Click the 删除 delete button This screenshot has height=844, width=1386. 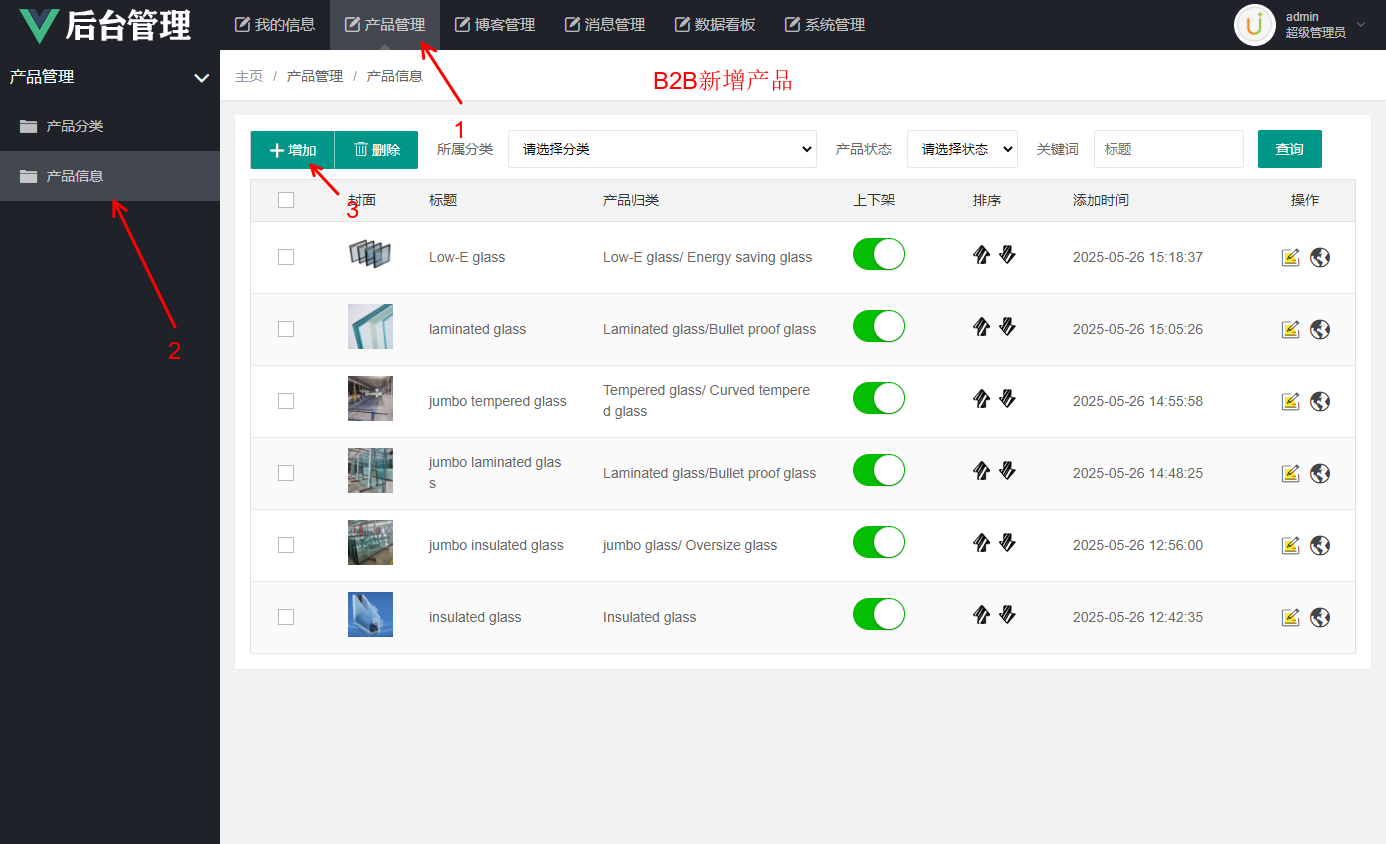click(x=376, y=150)
